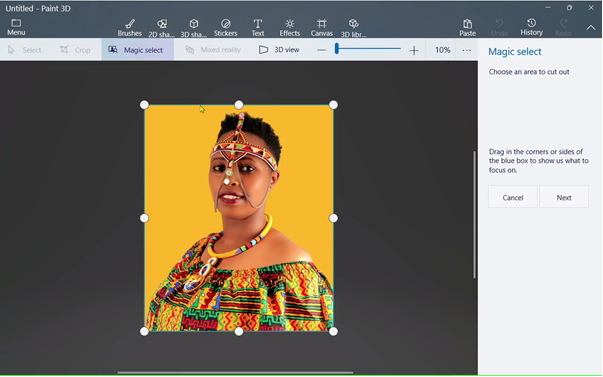Click the 'Magic select' panel heading
The height and width of the screenshot is (377, 603).
click(x=515, y=52)
